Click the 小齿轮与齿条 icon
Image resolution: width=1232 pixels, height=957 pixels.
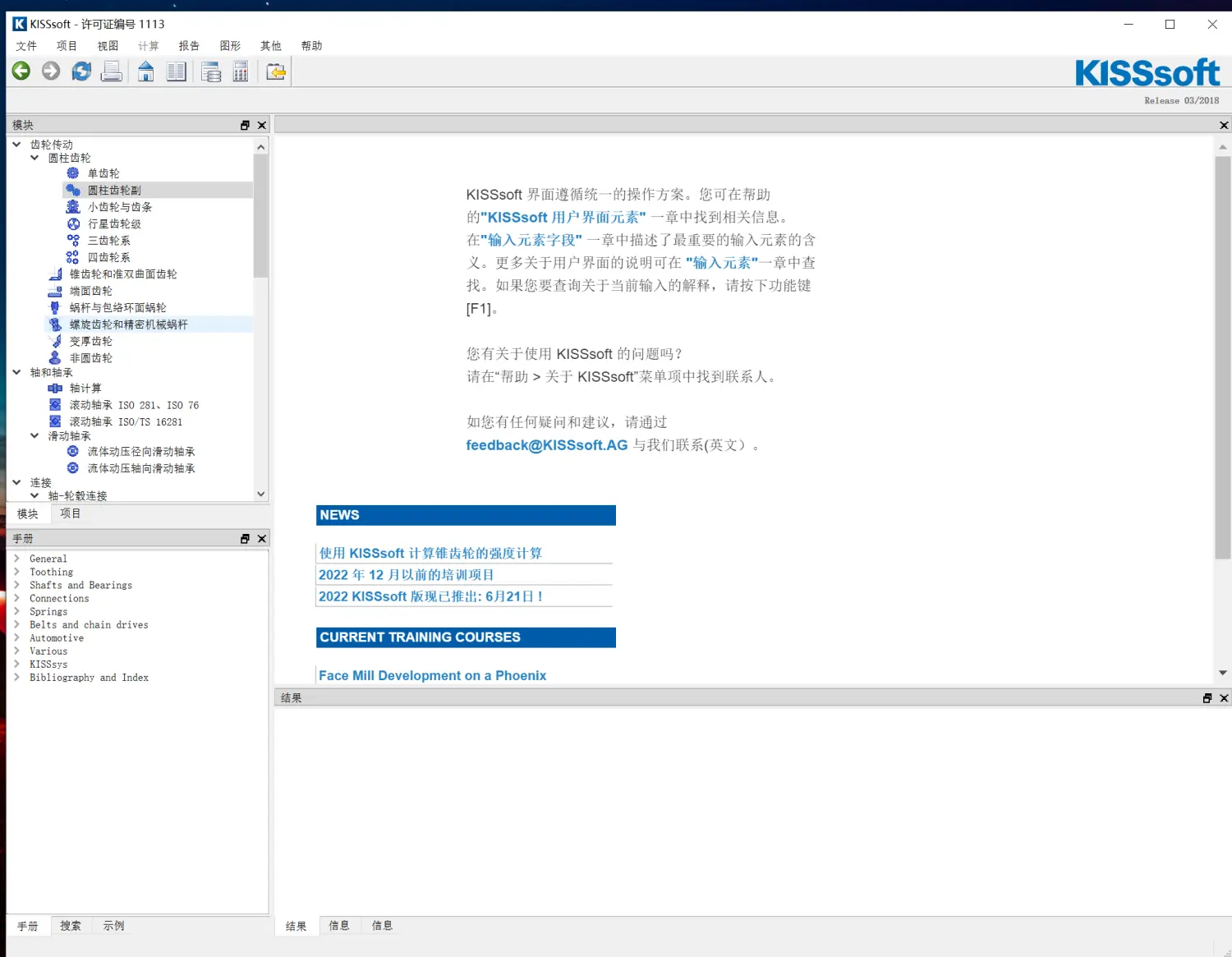pos(73,207)
